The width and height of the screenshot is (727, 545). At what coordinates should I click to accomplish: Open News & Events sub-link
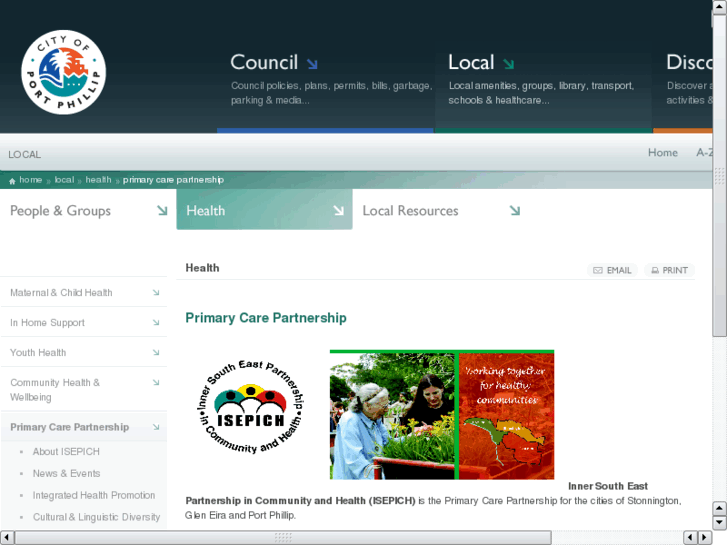pyautogui.click(x=66, y=474)
